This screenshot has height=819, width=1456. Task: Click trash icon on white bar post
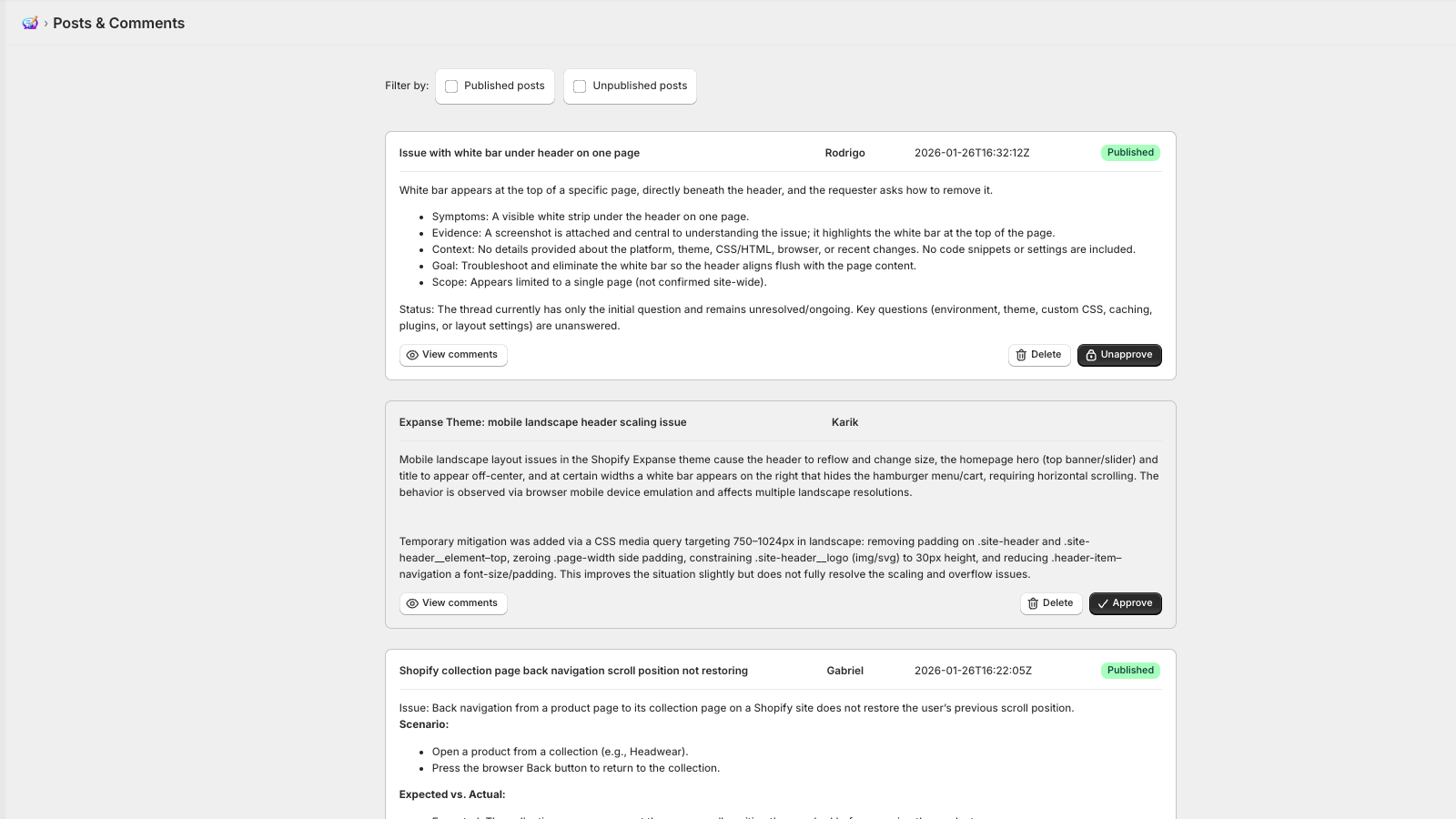[1021, 355]
